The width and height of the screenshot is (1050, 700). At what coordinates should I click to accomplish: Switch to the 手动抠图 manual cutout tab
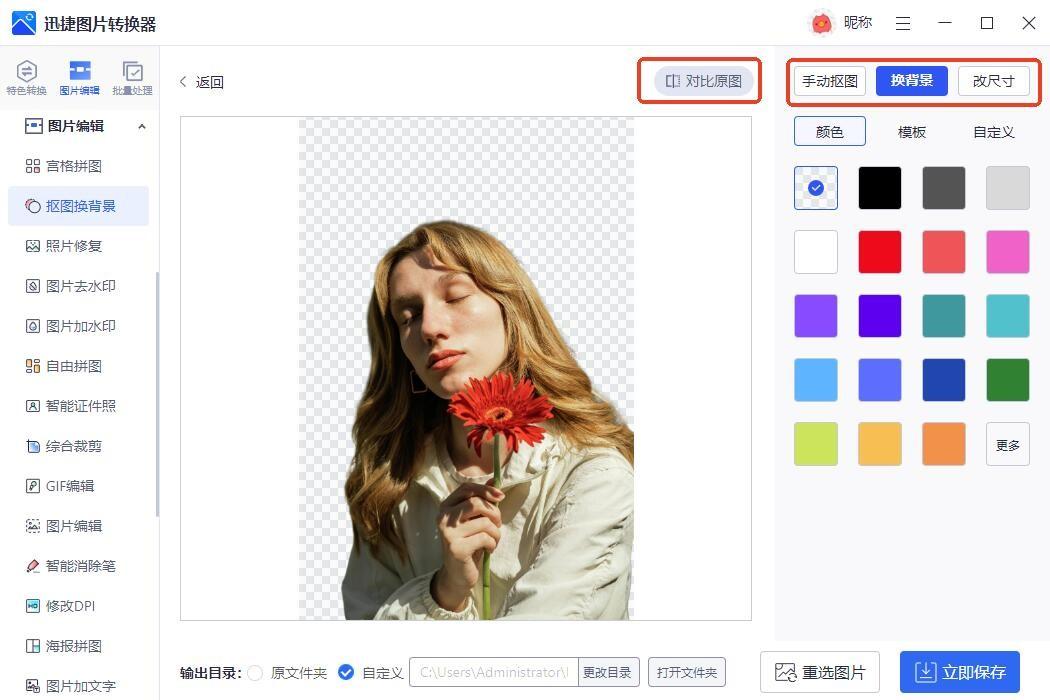tap(829, 81)
